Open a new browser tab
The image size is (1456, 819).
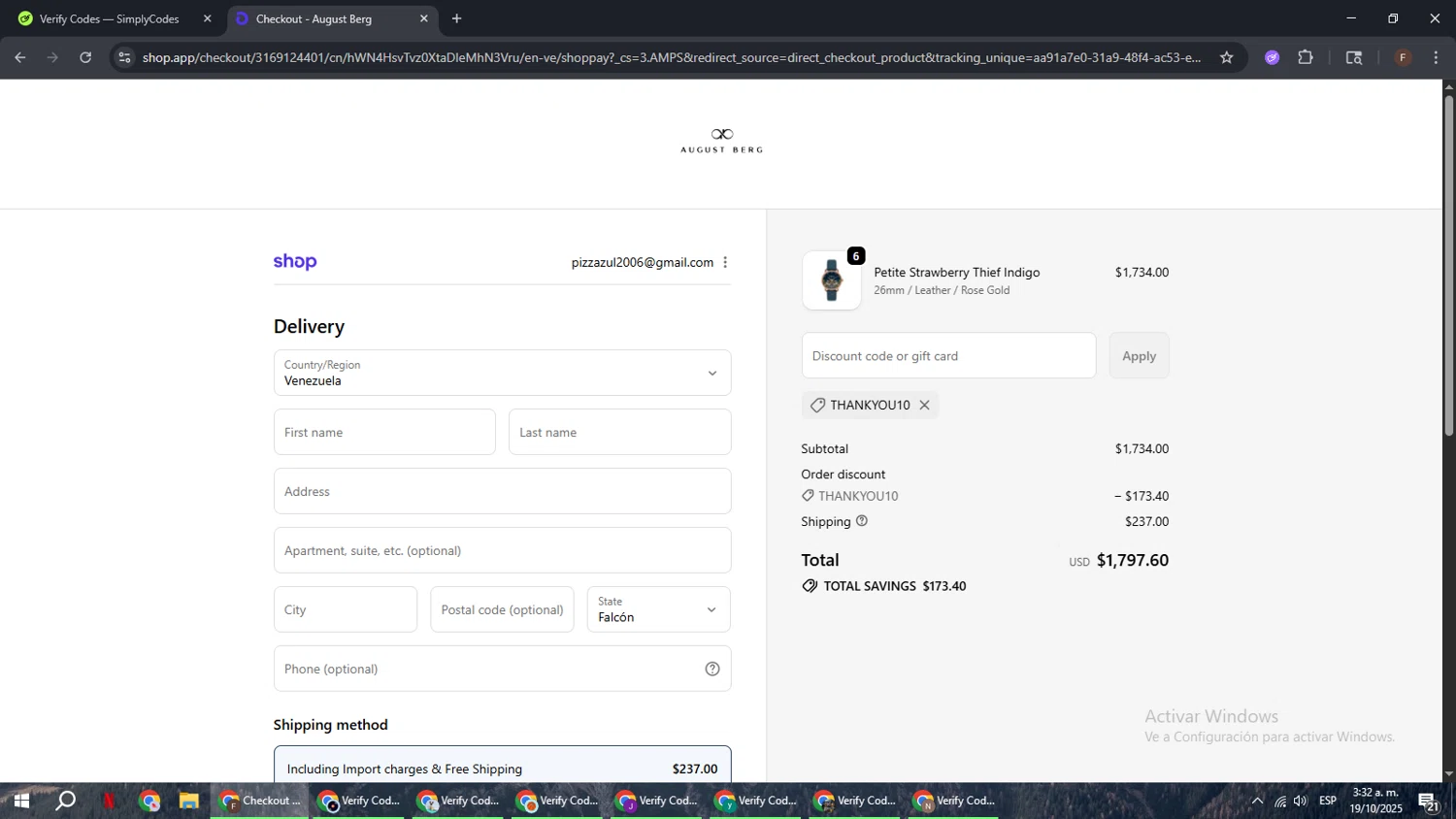point(456,18)
